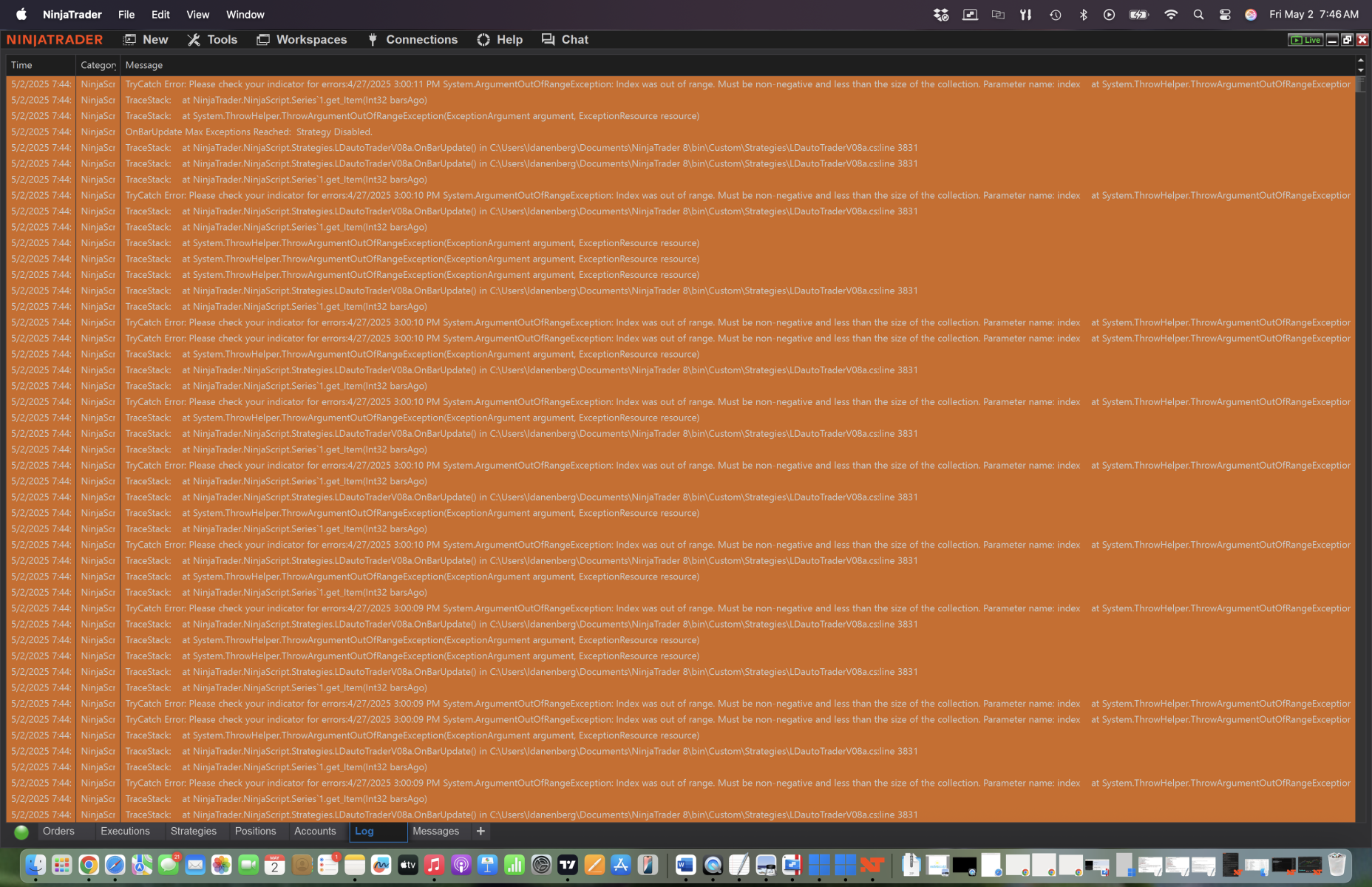Open the Trash in the Dock
The height and width of the screenshot is (887, 1372).
click(x=1337, y=864)
